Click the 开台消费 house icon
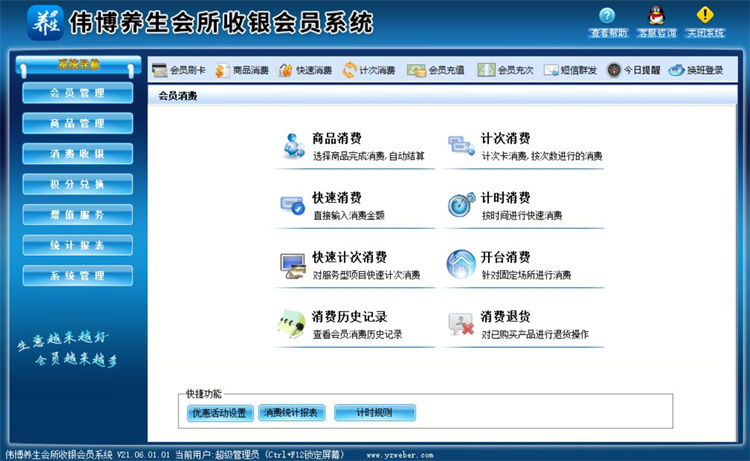This screenshot has height=461, width=750. point(460,265)
